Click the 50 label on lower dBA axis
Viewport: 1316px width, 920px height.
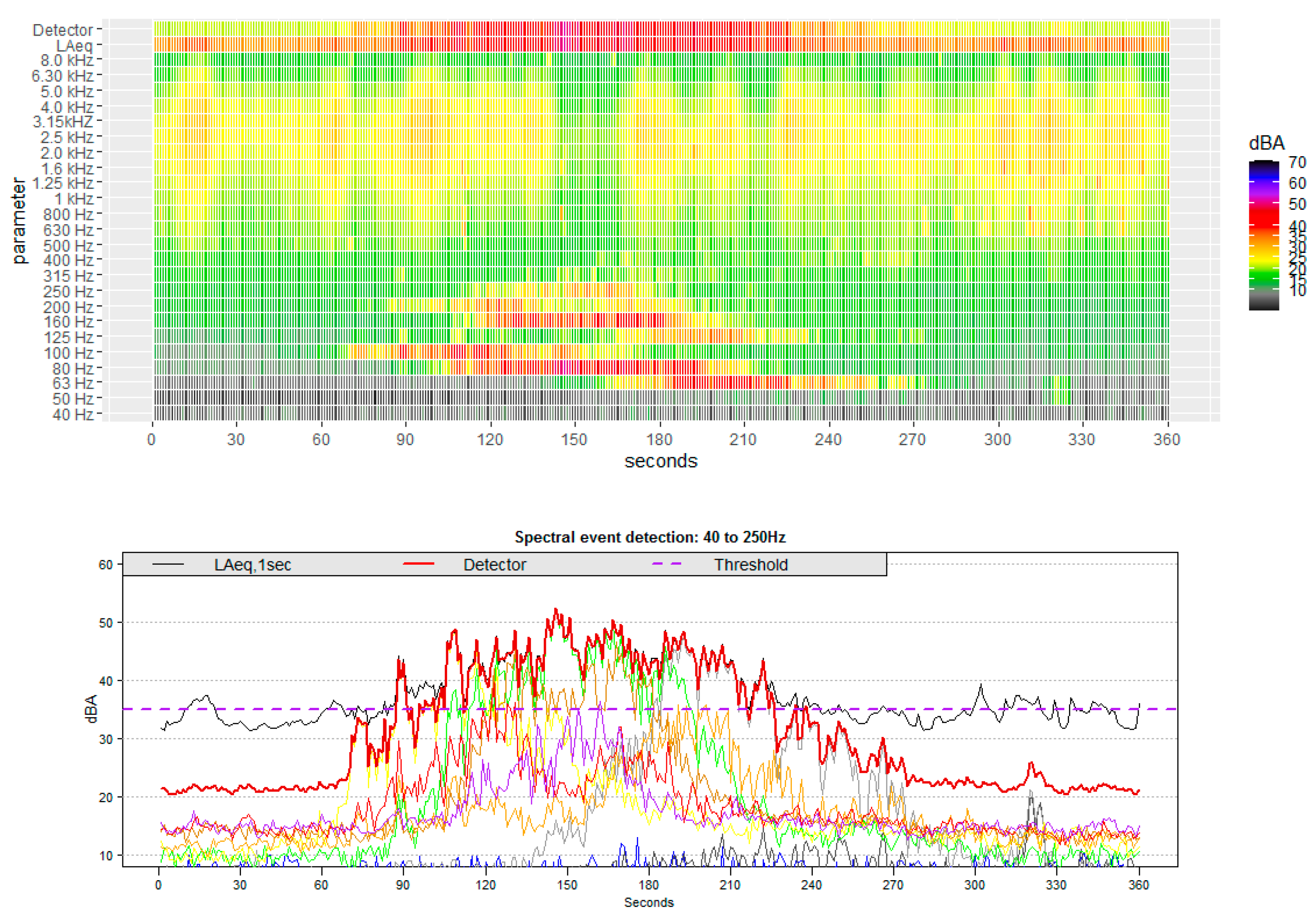click(106, 623)
